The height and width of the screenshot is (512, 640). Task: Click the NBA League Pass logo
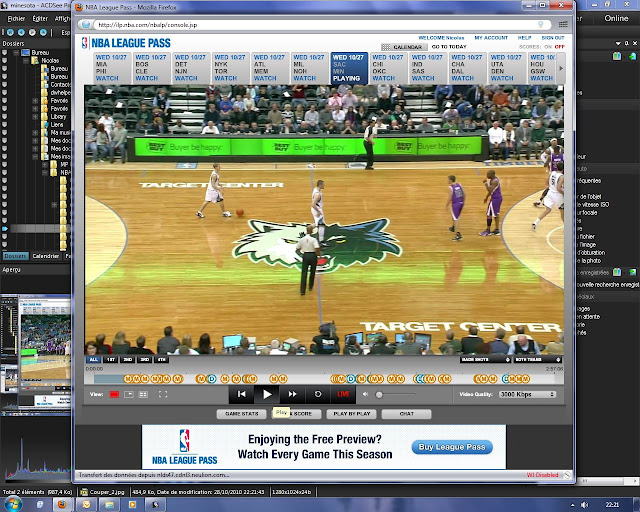[x=126, y=43]
